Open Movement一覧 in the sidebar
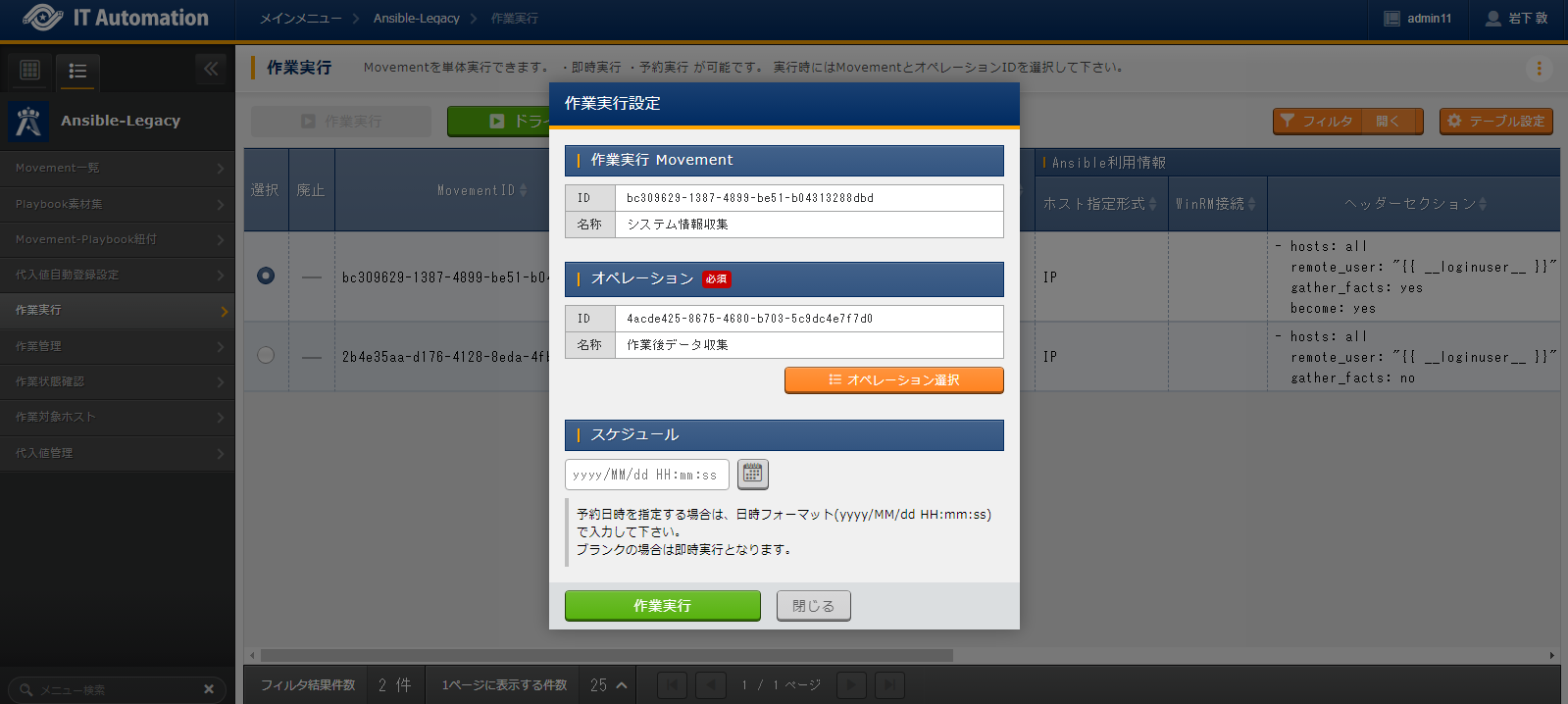This screenshot has width=1568, height=704. (117, 168)
